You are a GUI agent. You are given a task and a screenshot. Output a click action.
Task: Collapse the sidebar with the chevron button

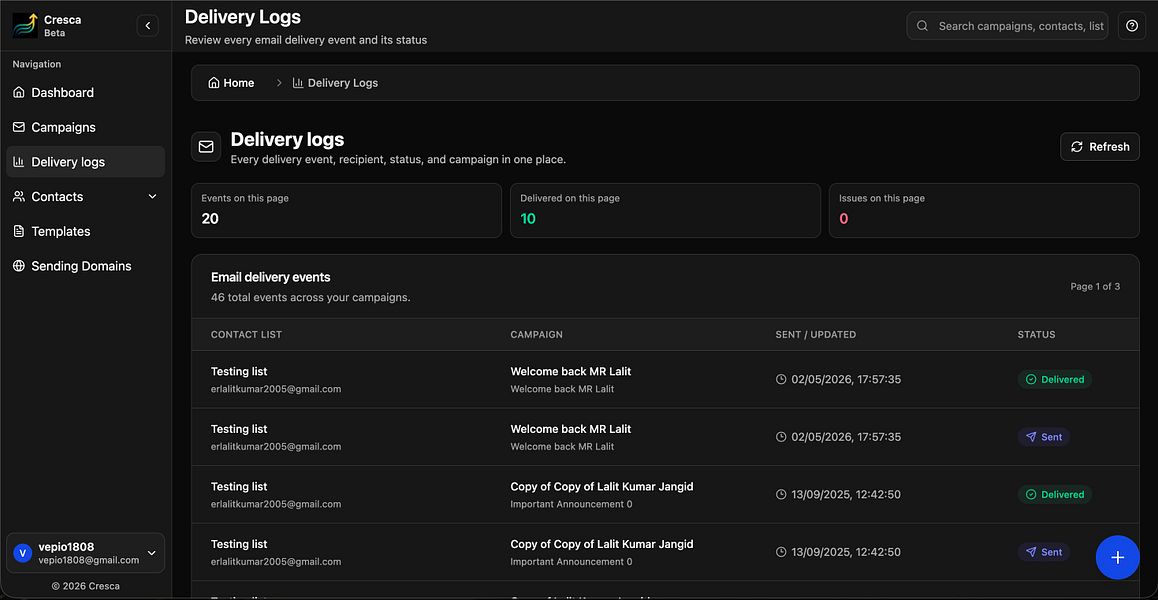(148, 26)
